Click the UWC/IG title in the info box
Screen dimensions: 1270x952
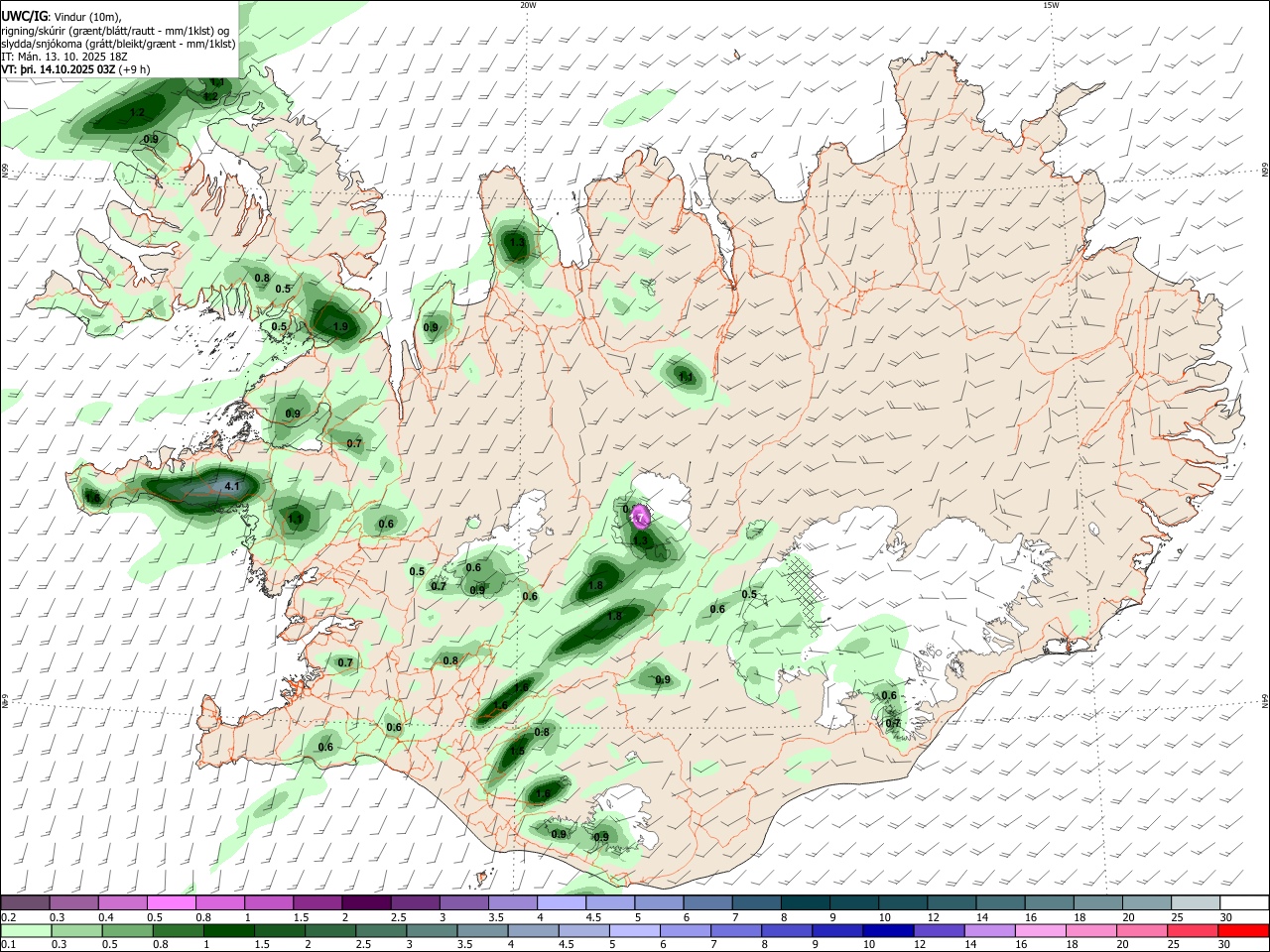coord(24,16)
